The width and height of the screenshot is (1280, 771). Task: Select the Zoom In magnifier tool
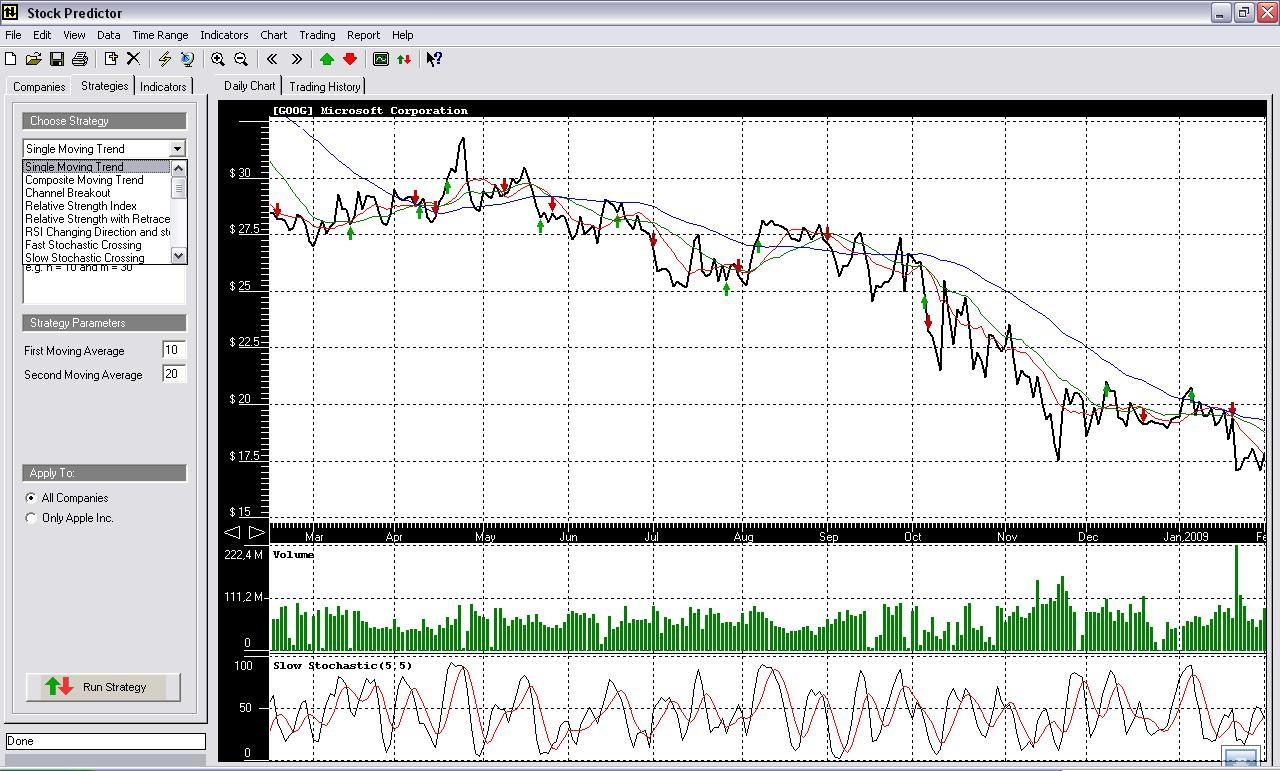(218, 59)
